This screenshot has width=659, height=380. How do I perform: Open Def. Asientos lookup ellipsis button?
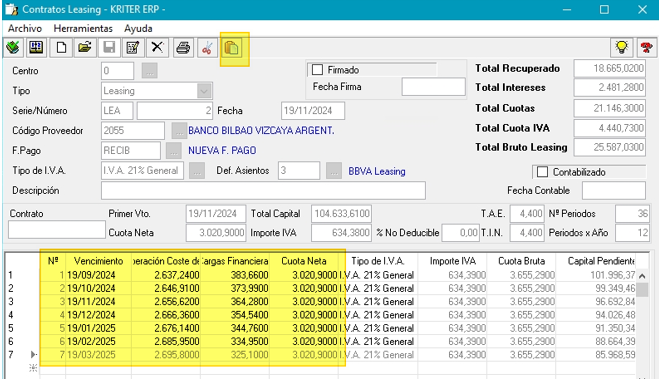334,171
